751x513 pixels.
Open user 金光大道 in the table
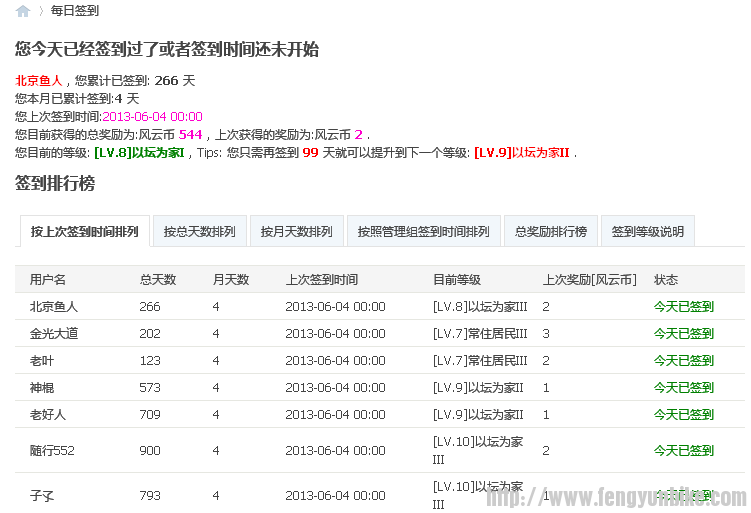tap(54, 333)
